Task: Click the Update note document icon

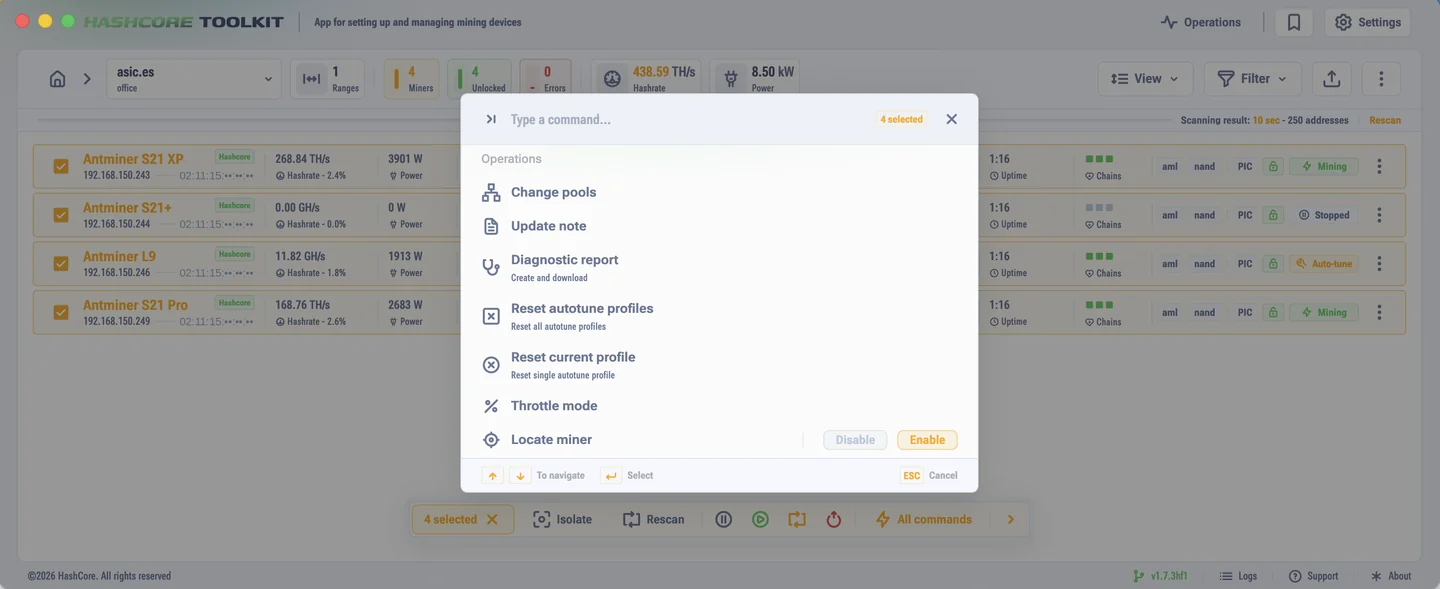Action: (x=491, y=227)
